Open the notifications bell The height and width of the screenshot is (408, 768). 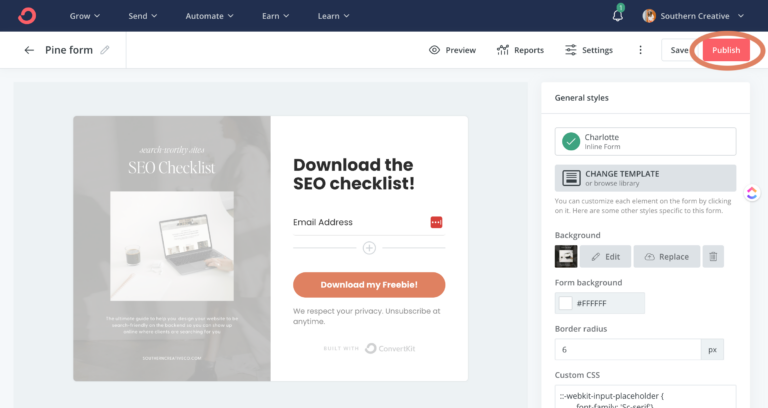618,15
